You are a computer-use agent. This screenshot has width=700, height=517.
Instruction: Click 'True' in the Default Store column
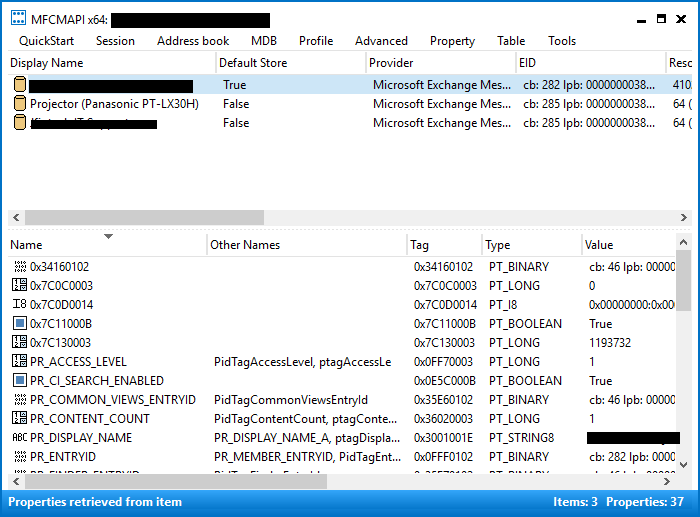point(235,85)
